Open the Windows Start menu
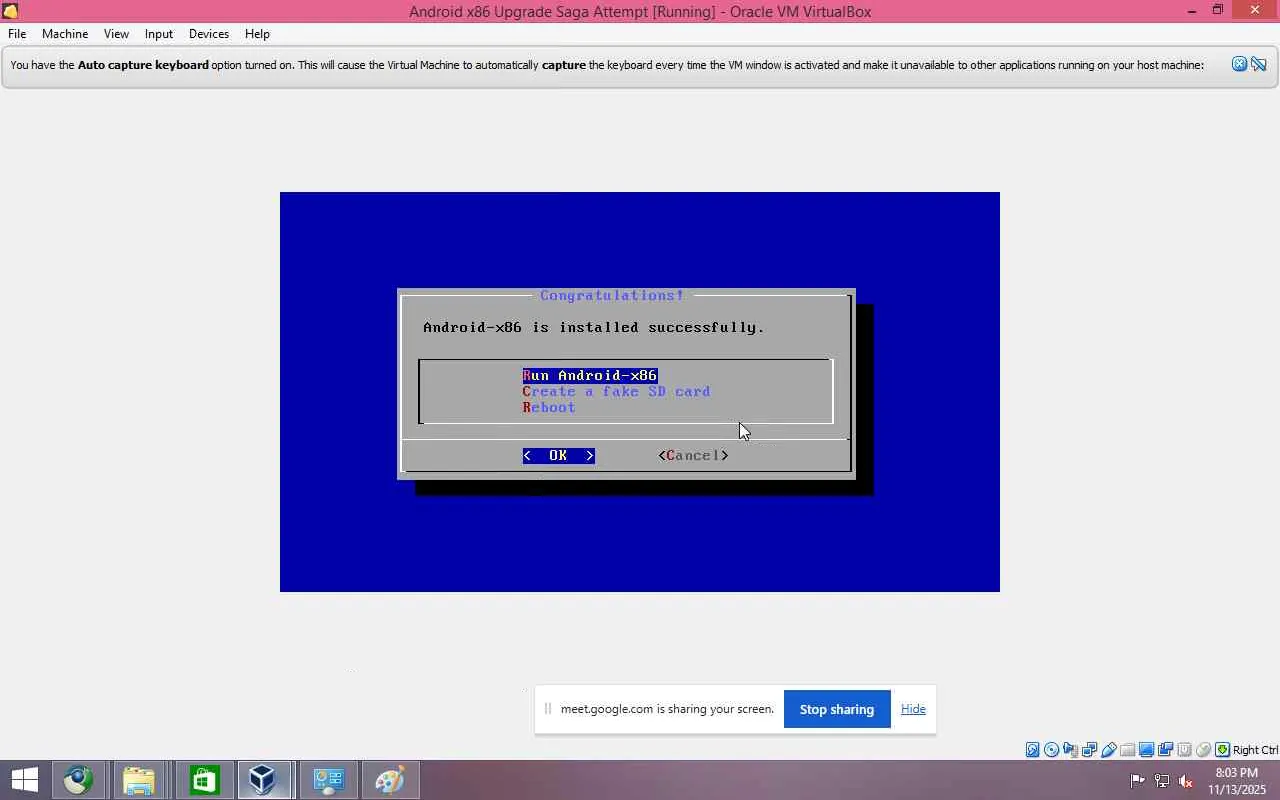This screenshot has width=1280, height=800. coord(25,780)
